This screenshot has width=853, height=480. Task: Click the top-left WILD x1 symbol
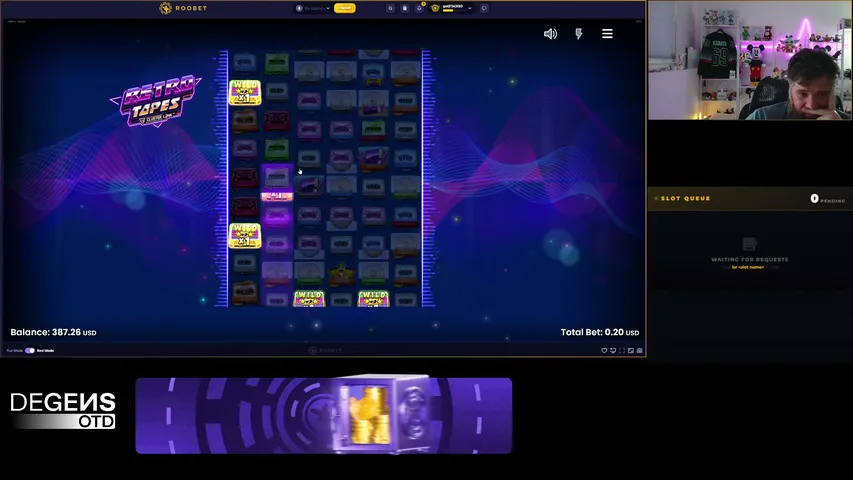coord(245,93)
